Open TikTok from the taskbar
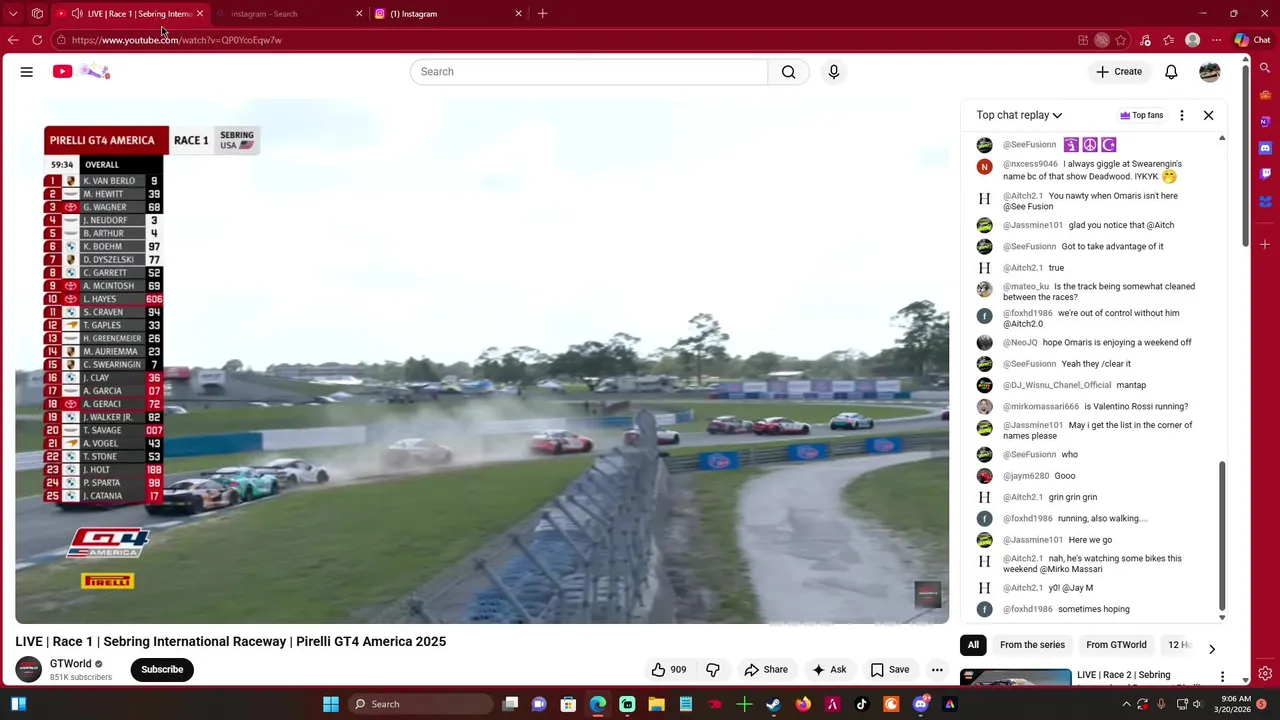Viewport: 1280px width, 720px height. (x=862, y=704)
